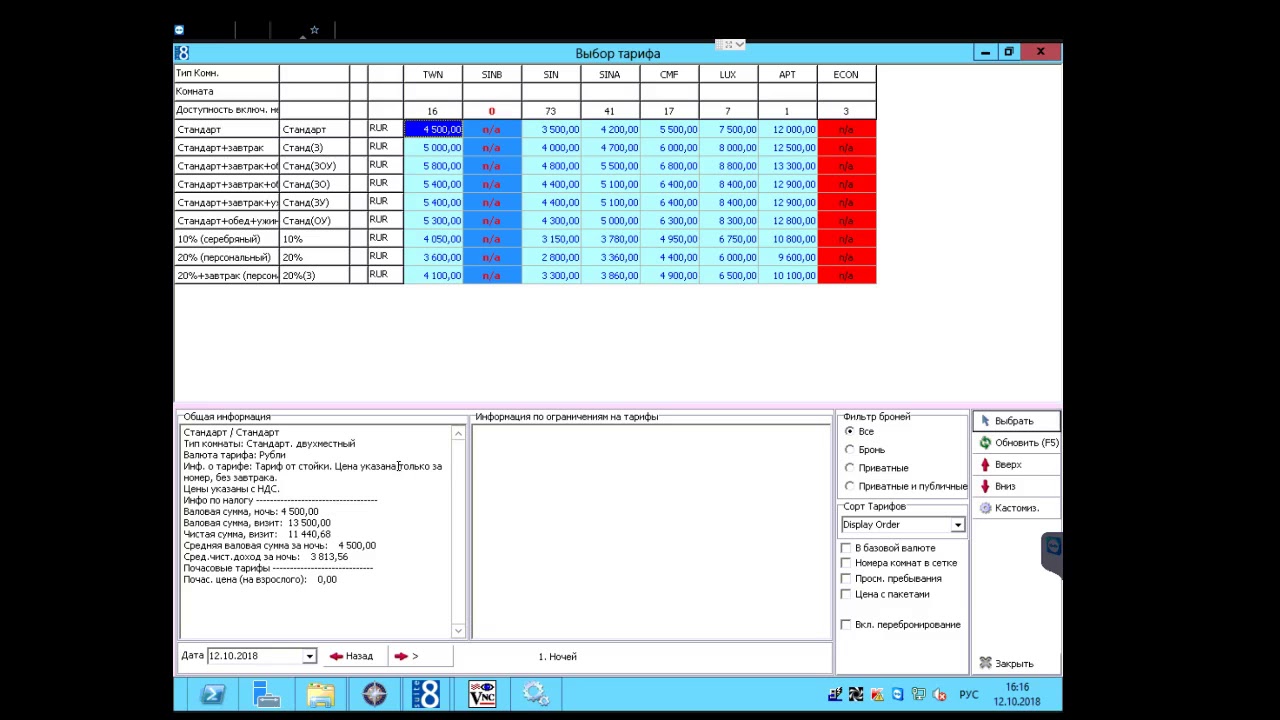Click the compass app icon in taskbar
The width and height of the screenshot is (1280, 720).
(x=374, y=693)
